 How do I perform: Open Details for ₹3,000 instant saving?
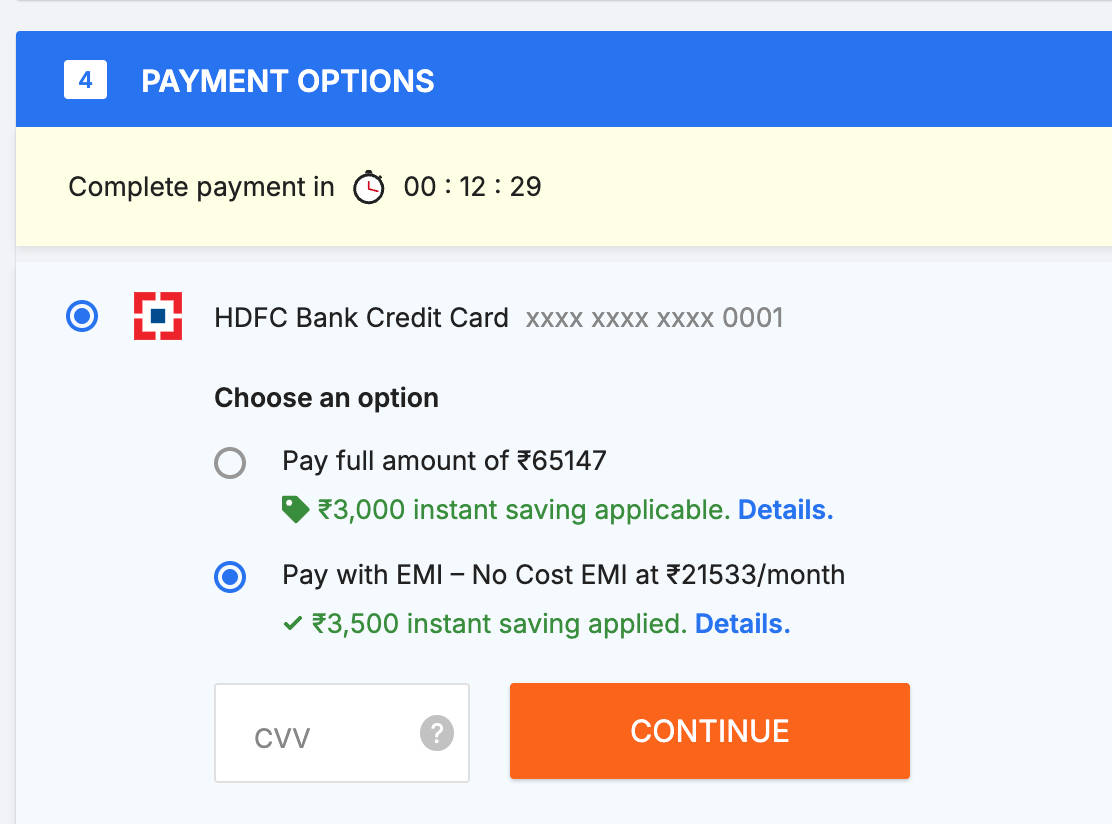(785, 510)
